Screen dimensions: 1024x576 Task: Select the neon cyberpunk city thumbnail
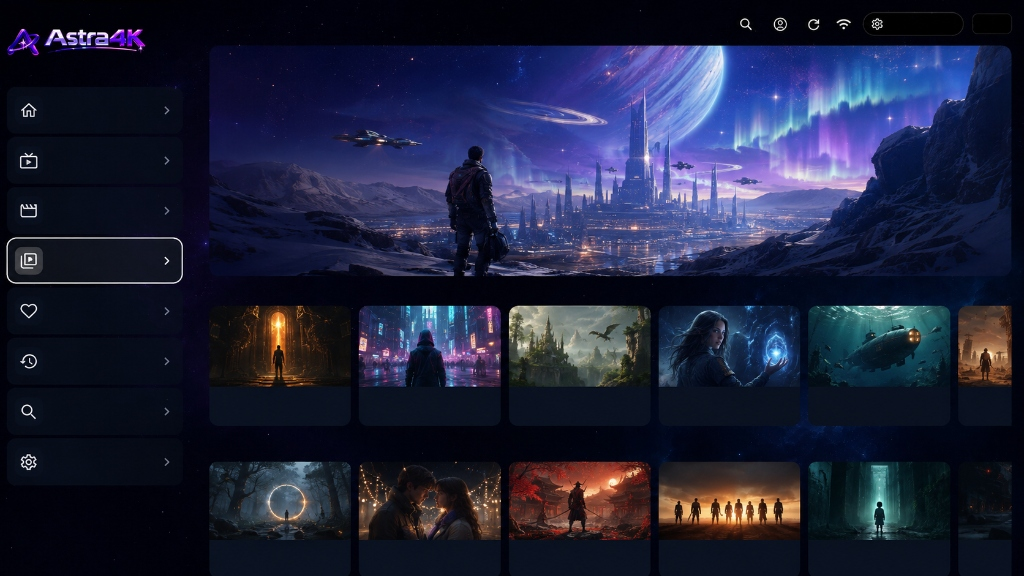[430, 346]
